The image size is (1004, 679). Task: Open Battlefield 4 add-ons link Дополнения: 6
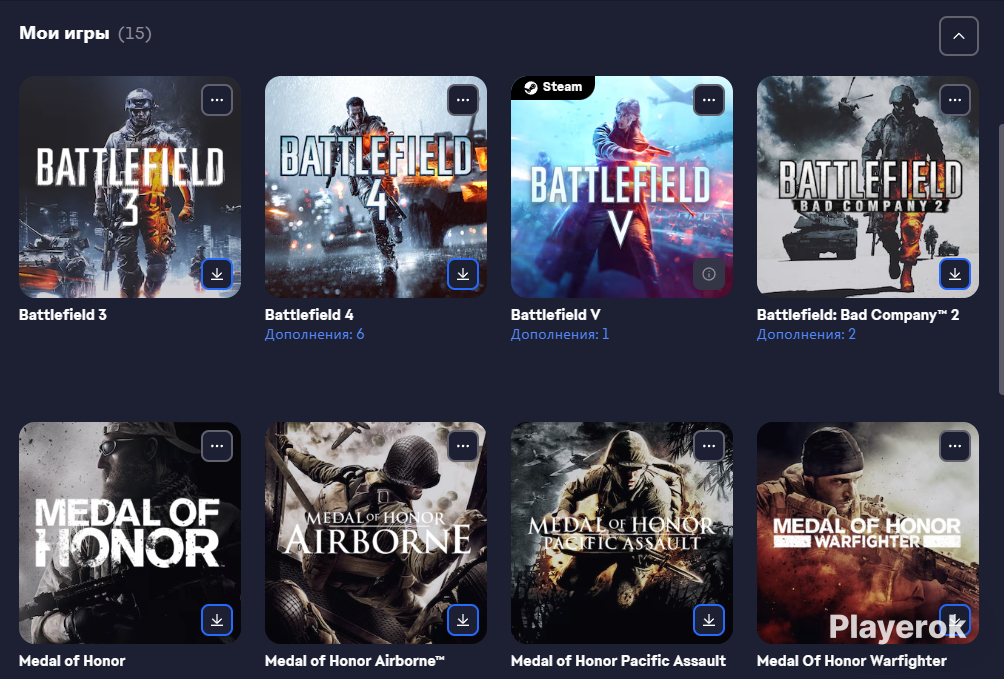click(314, 334)
